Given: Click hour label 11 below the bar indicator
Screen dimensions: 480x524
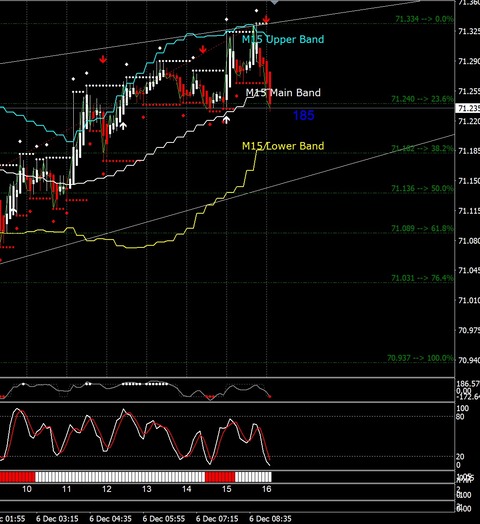Looking at the screenshot, I should click(67, 489).
